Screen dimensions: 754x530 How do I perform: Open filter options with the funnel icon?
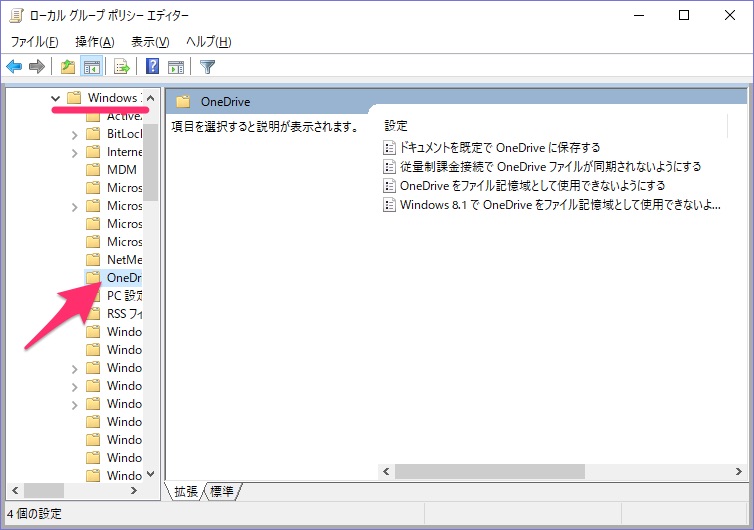(207, 66)
